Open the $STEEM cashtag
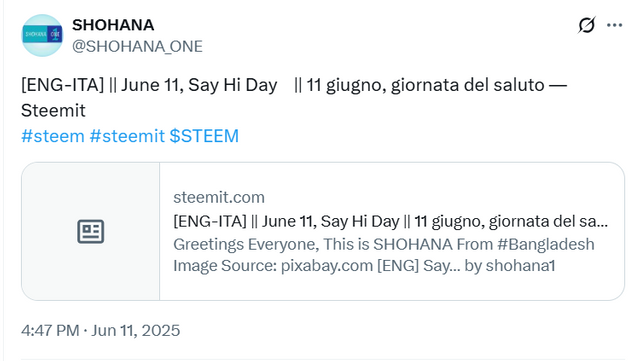This screenshot has height=361, width=640. pos(204,136)
